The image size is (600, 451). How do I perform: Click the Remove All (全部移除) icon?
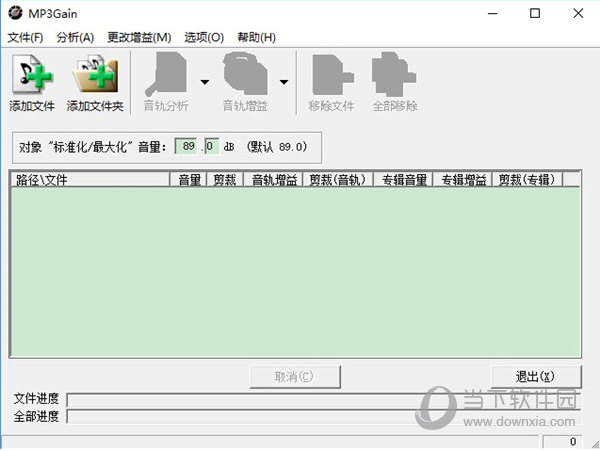click(x=394, y=74)
